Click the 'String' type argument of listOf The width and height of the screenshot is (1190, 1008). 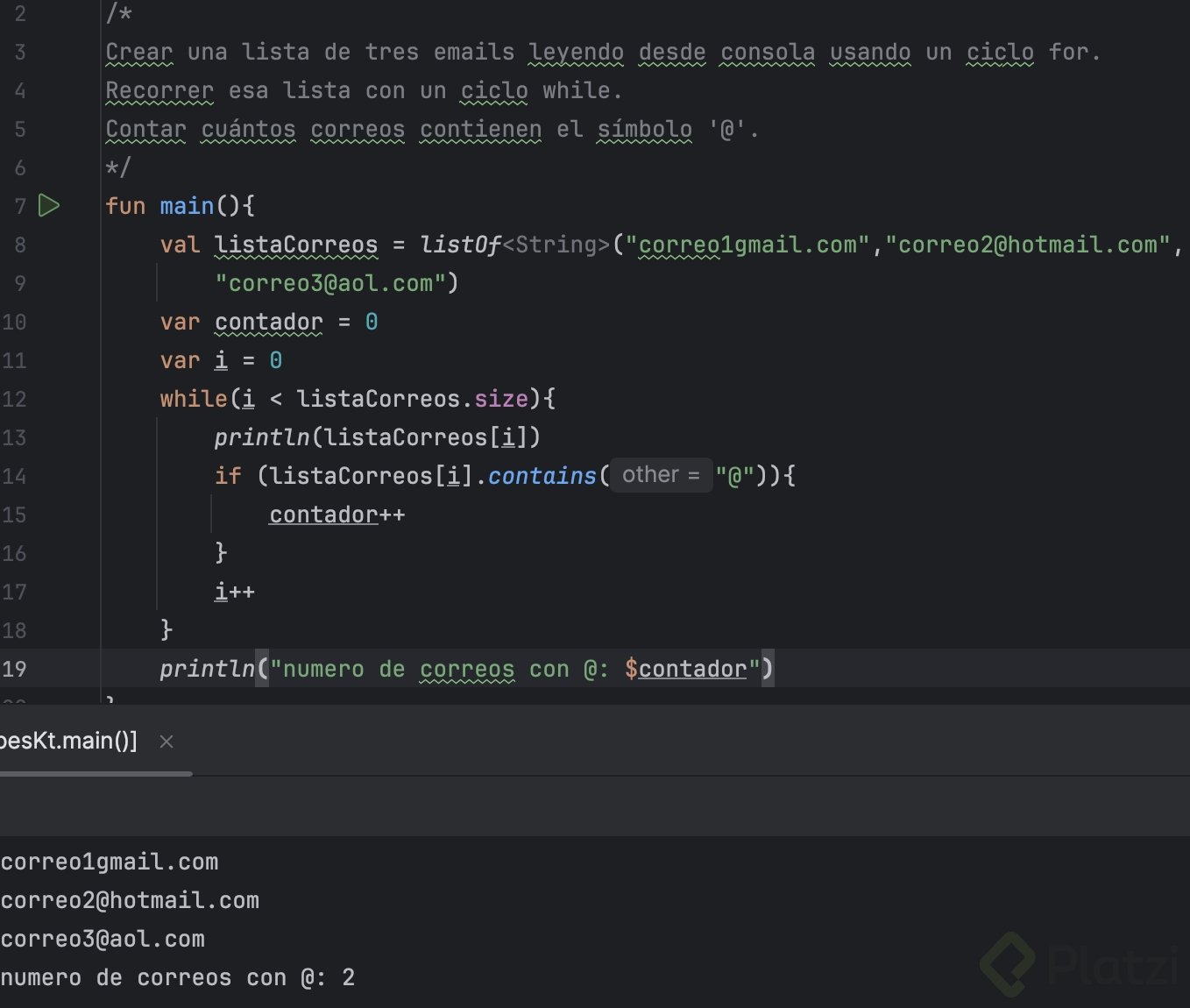[556, 245]
